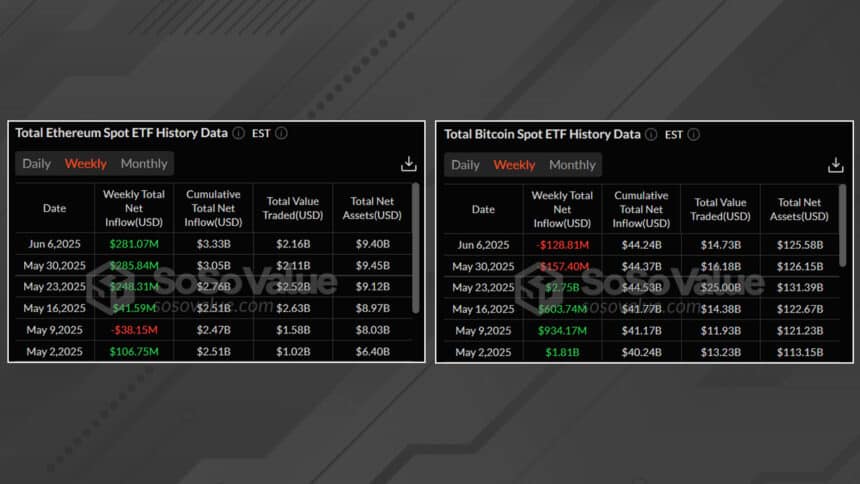Click Cumulative Total Net Inflow header in Ethereum table
The width and height of the screenshot is (860, 484).
point(213,208)
